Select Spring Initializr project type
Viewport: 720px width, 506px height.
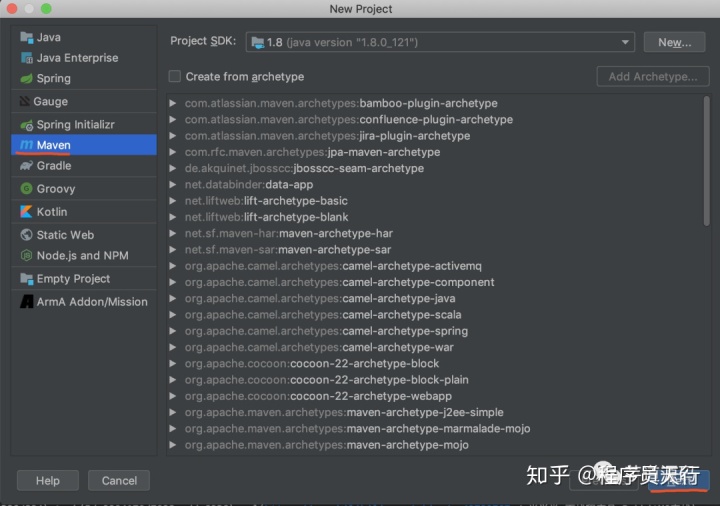coord(84,124)
